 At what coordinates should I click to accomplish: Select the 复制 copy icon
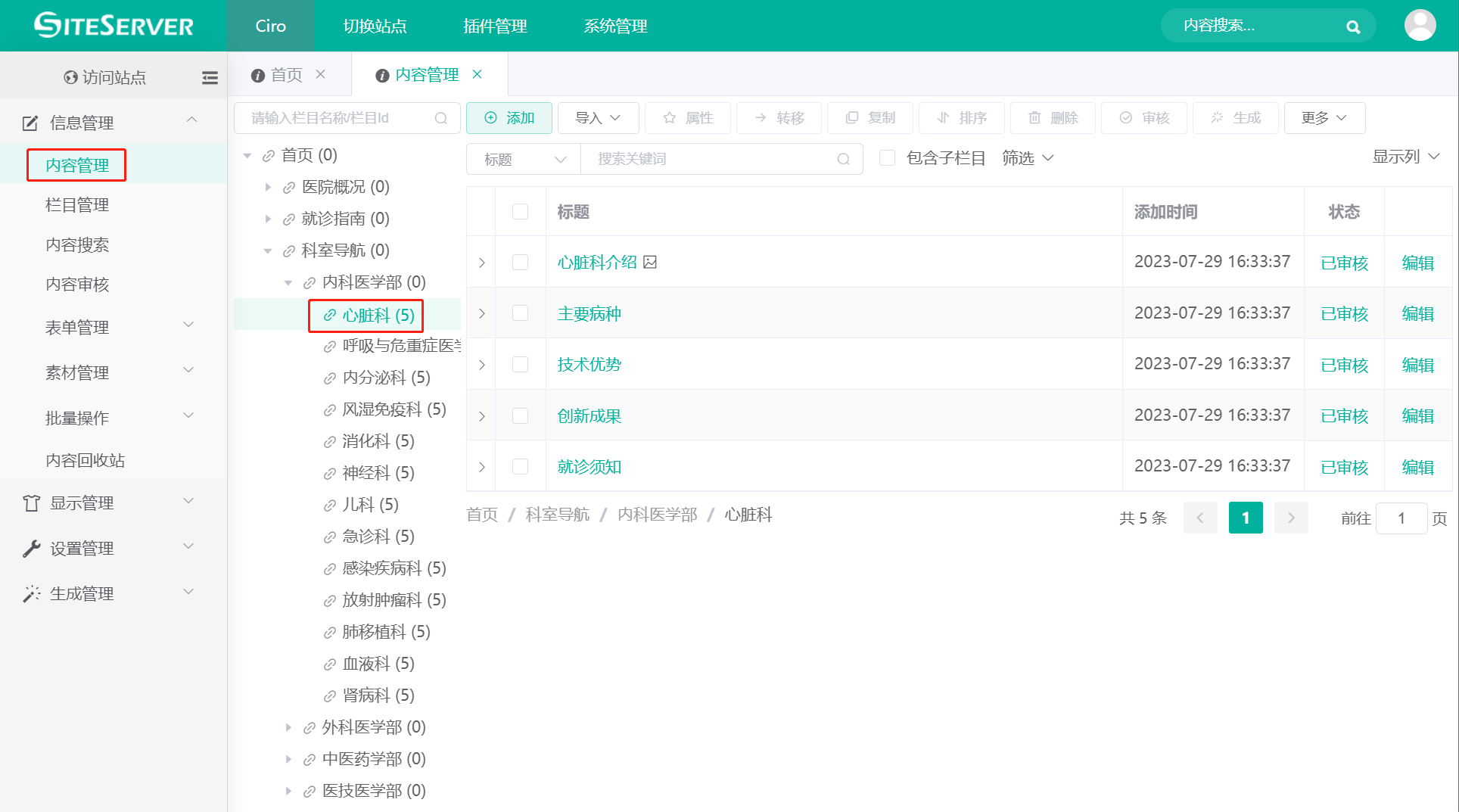(x=854, y=118)
